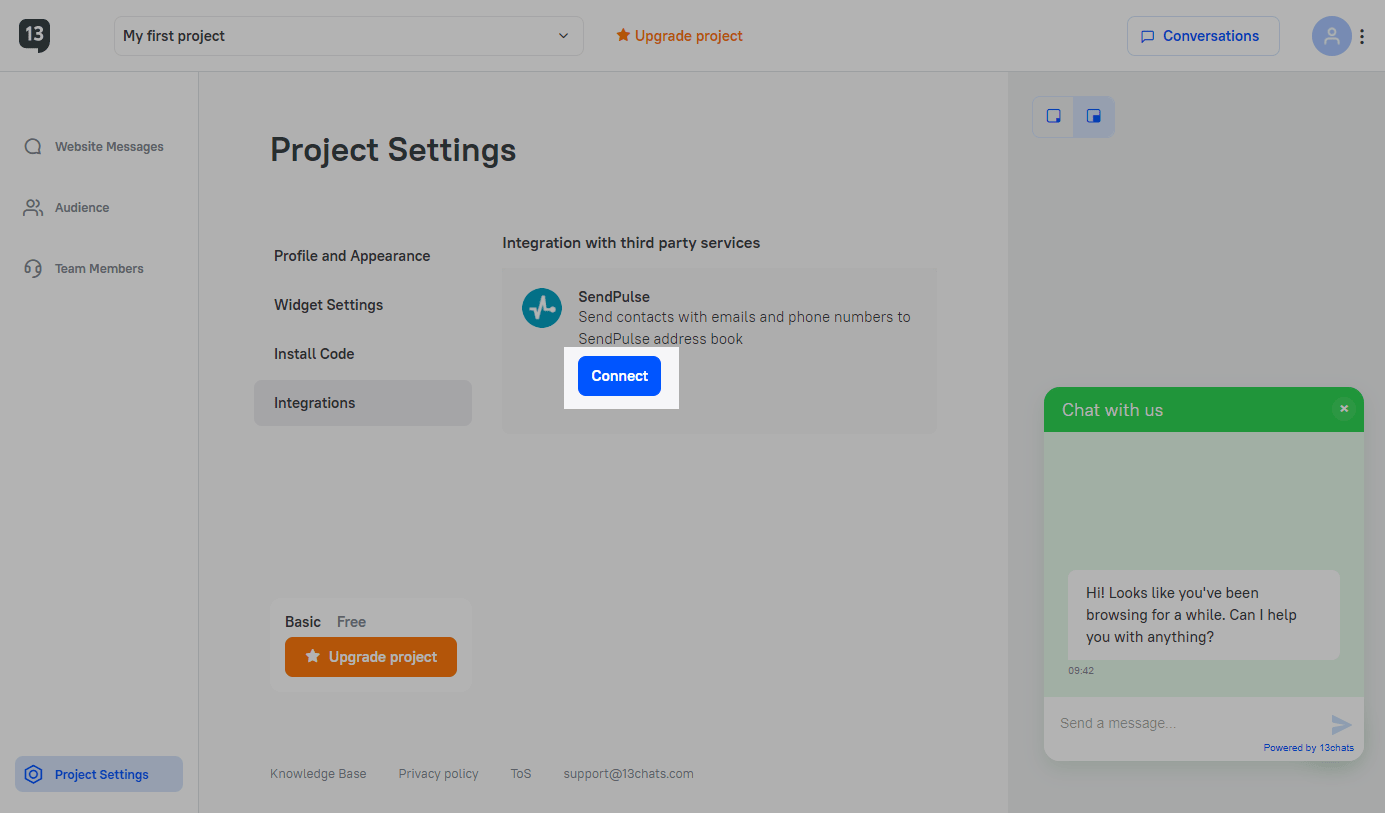
Task: Open Website Messages in sidebar
Action: click(108, 147)
